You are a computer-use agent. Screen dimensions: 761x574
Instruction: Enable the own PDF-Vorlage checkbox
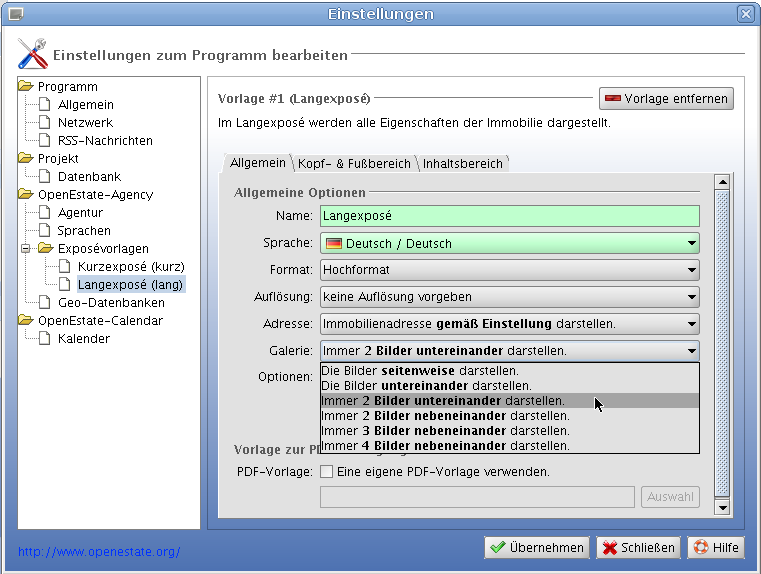(326, 472)
